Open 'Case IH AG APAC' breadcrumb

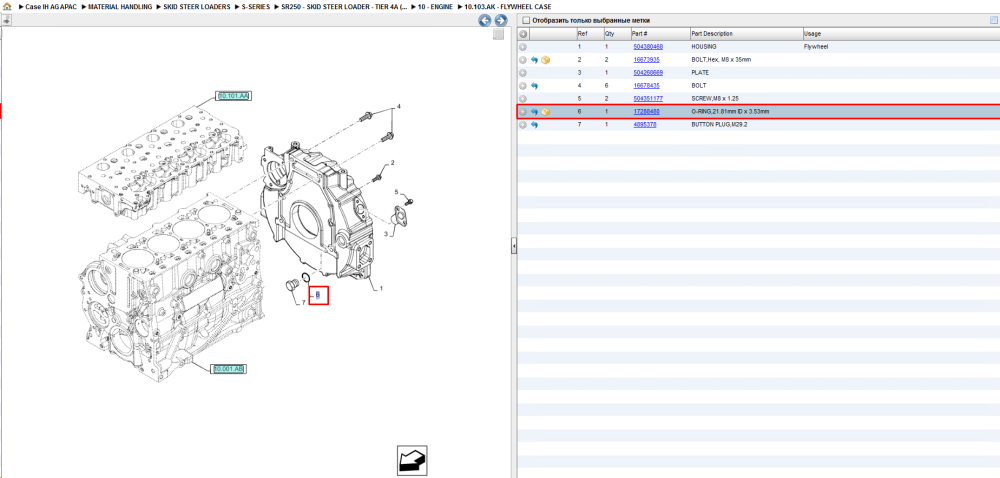point(50,6)
